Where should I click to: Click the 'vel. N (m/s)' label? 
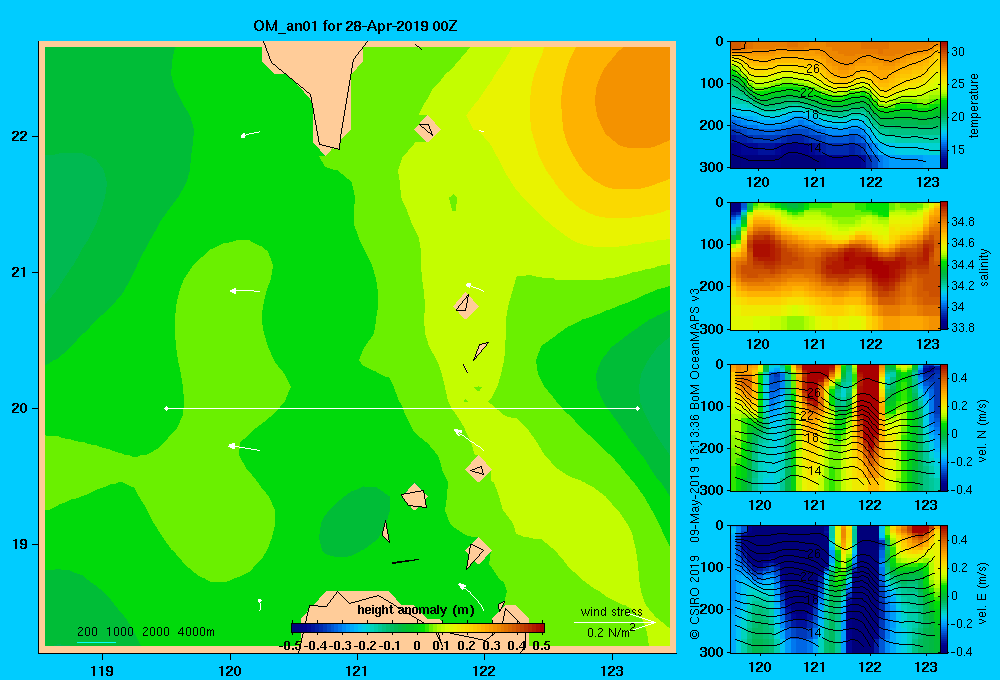coord(983,431)
